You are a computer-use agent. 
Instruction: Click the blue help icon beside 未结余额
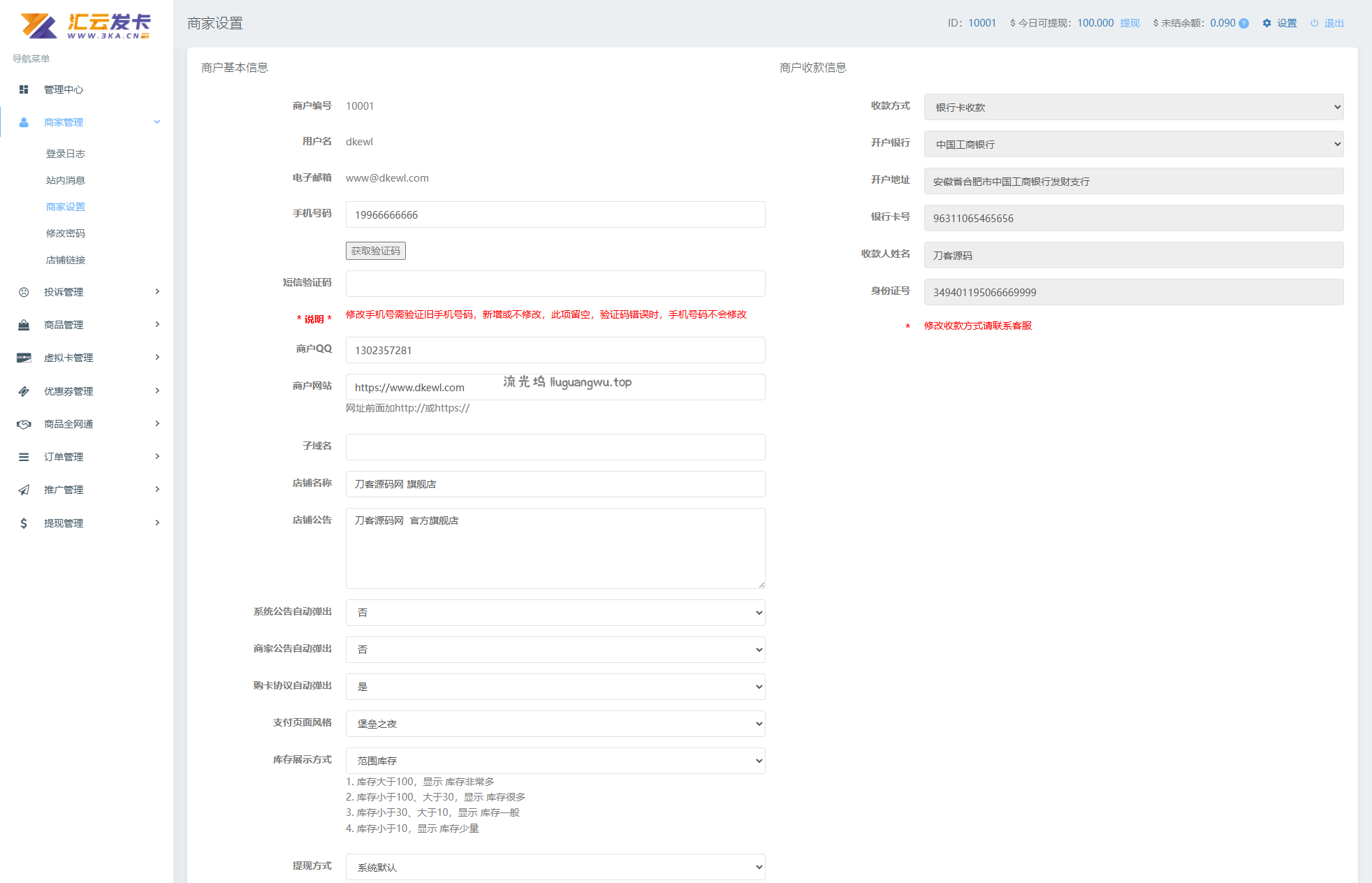click(1244, 23)
